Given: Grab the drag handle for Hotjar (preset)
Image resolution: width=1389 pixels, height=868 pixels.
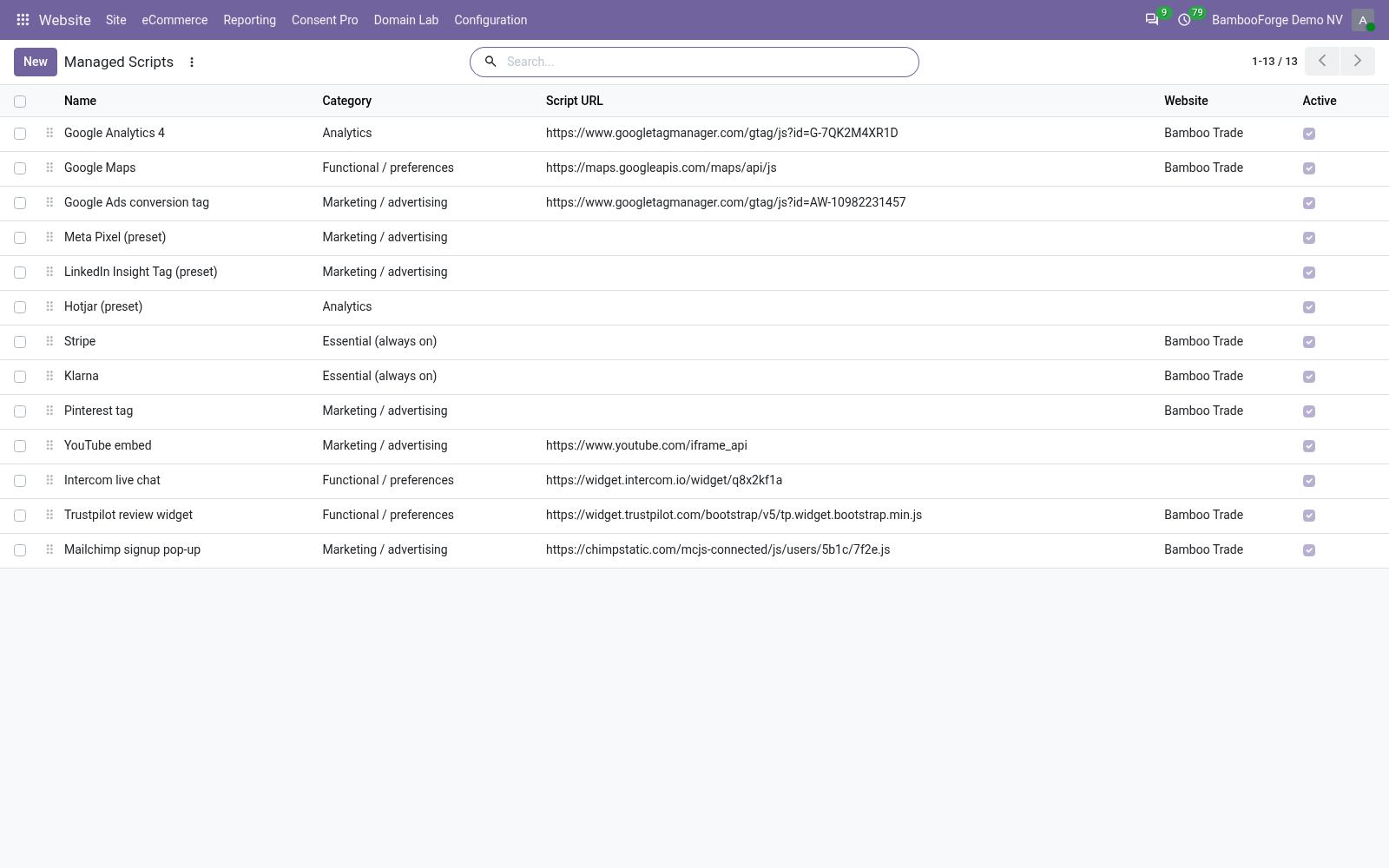Looking at the screenshot, I should click(49, 306).
